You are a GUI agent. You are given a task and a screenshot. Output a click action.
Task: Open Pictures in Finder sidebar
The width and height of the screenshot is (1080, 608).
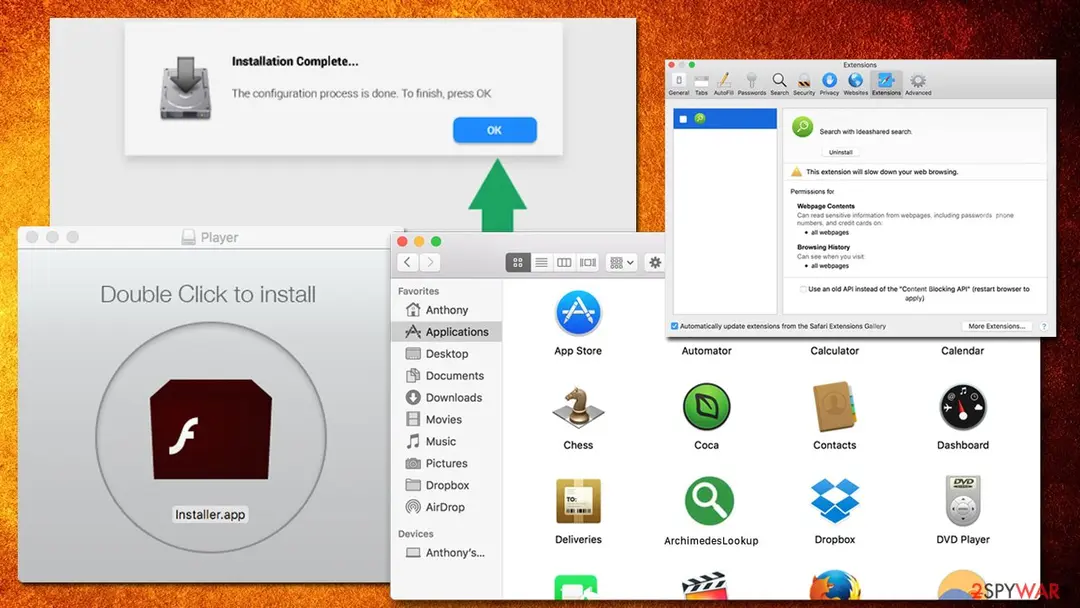click(x=446, y=463)
